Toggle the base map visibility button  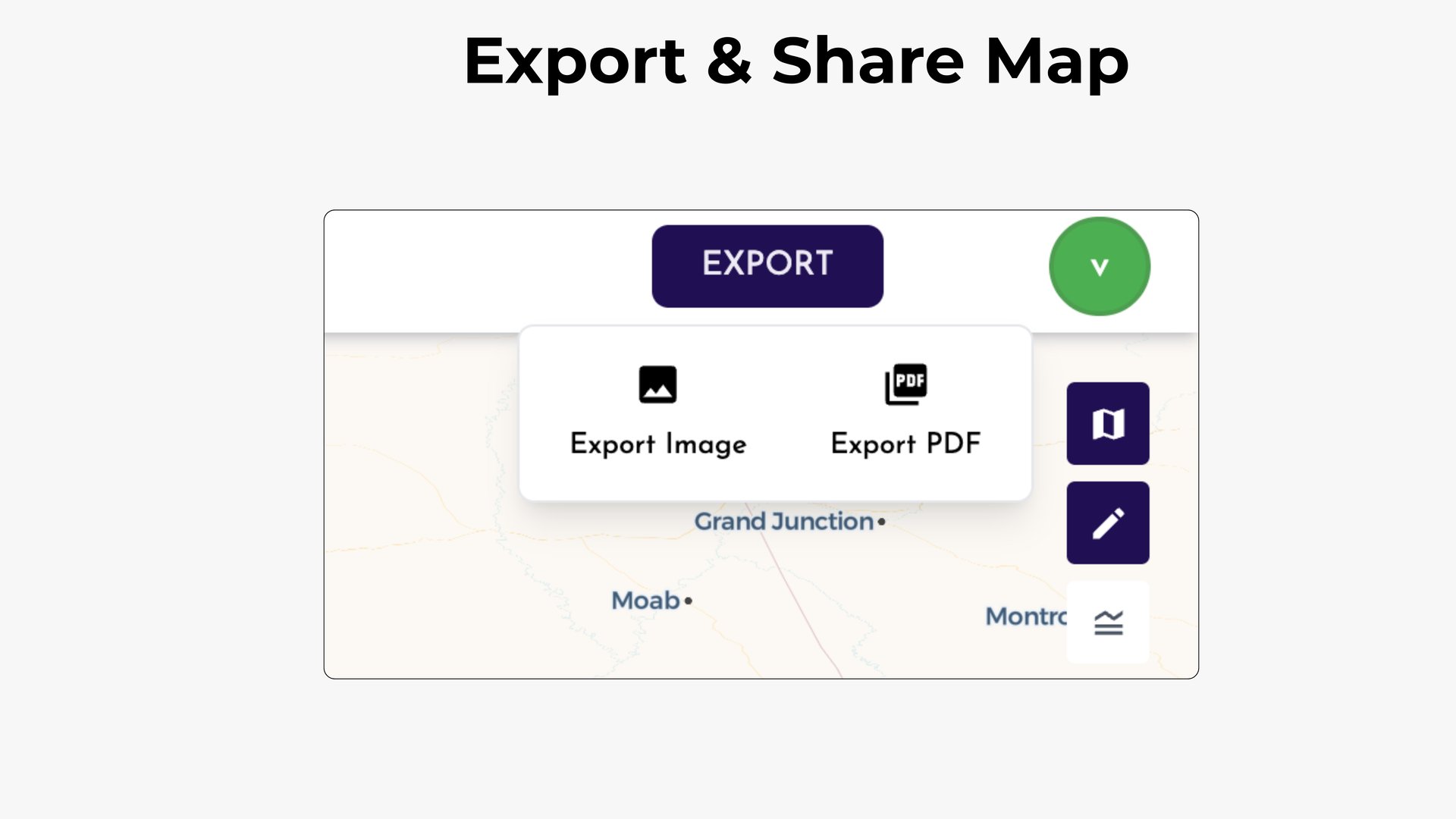[x=1107, y=423]
